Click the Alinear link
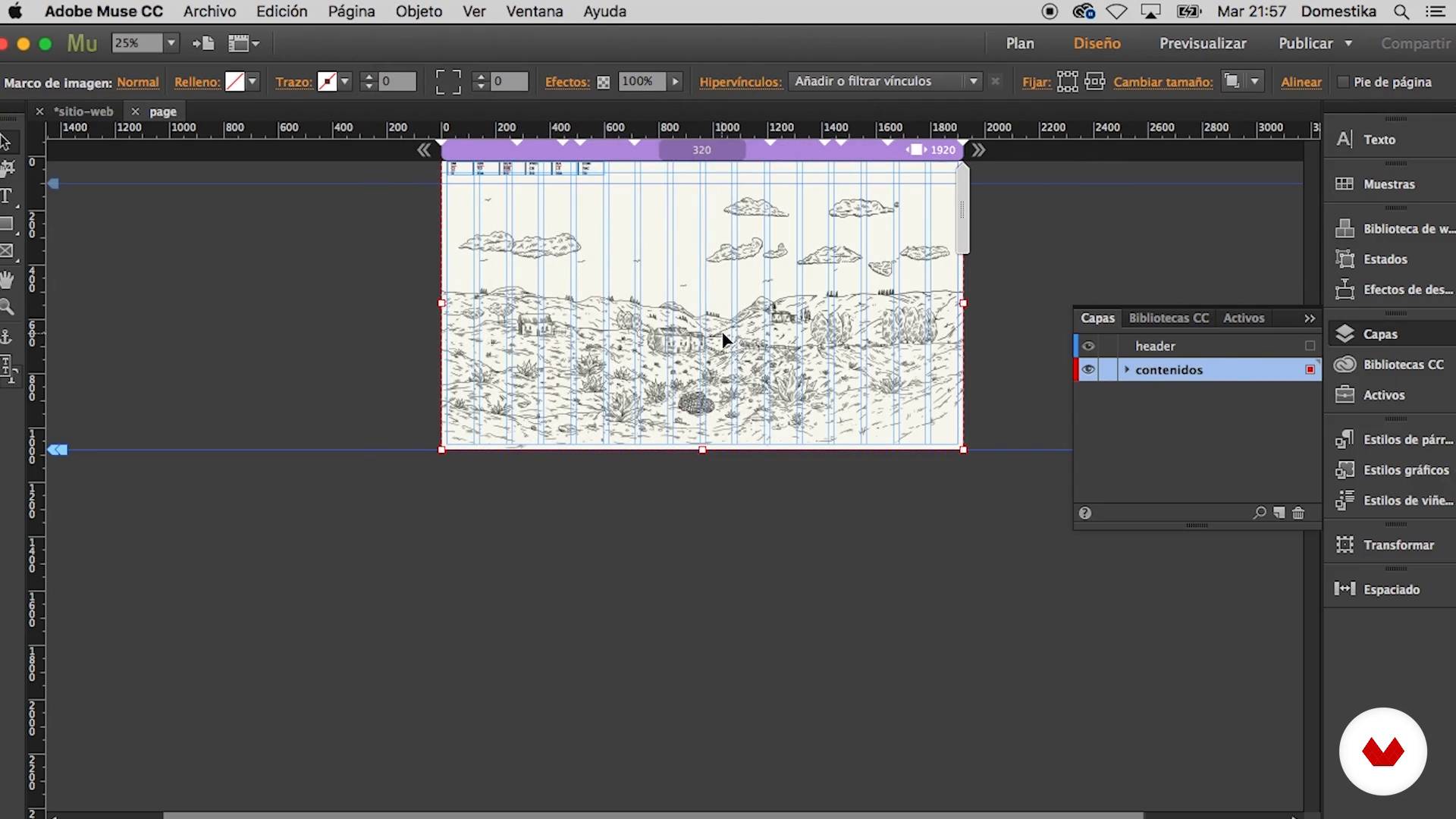The image size is (1456, 819). [1301, 82]
